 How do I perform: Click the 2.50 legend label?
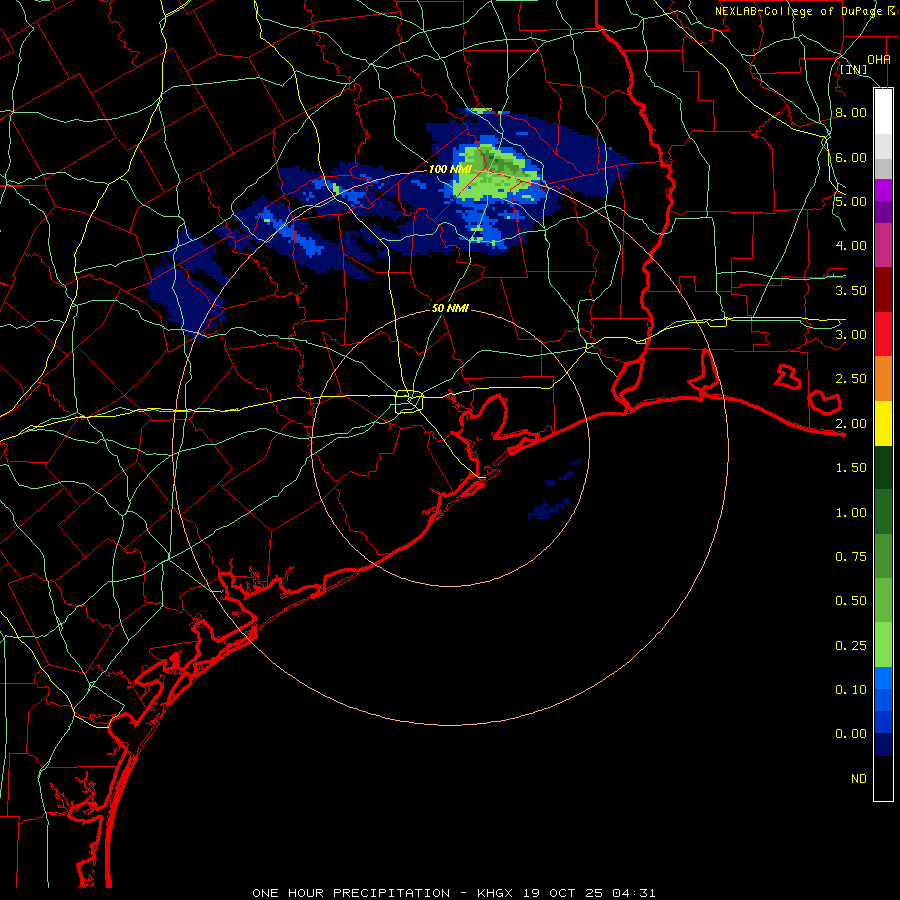851,379
